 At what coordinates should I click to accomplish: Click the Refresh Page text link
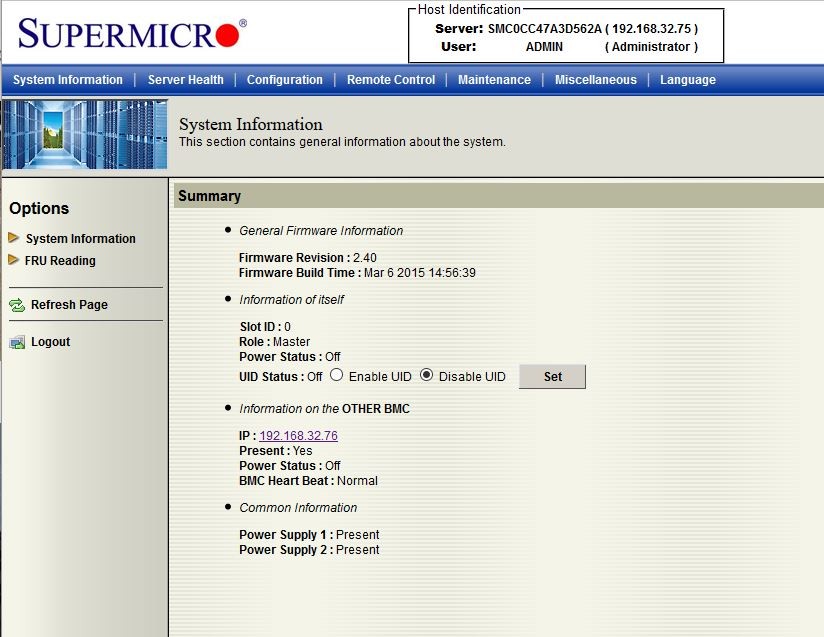click(x=69, y=305)
